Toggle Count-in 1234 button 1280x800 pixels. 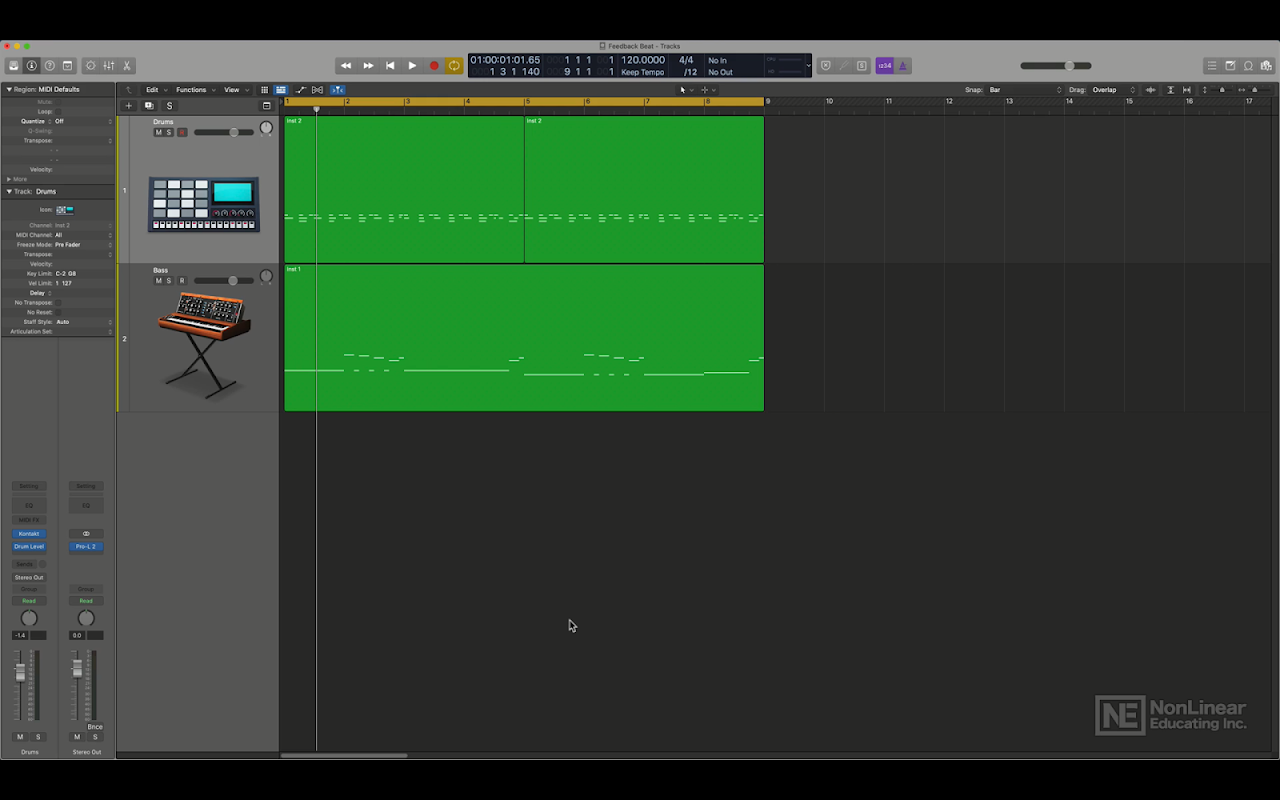pyautogui.click(x=884, y=66)
